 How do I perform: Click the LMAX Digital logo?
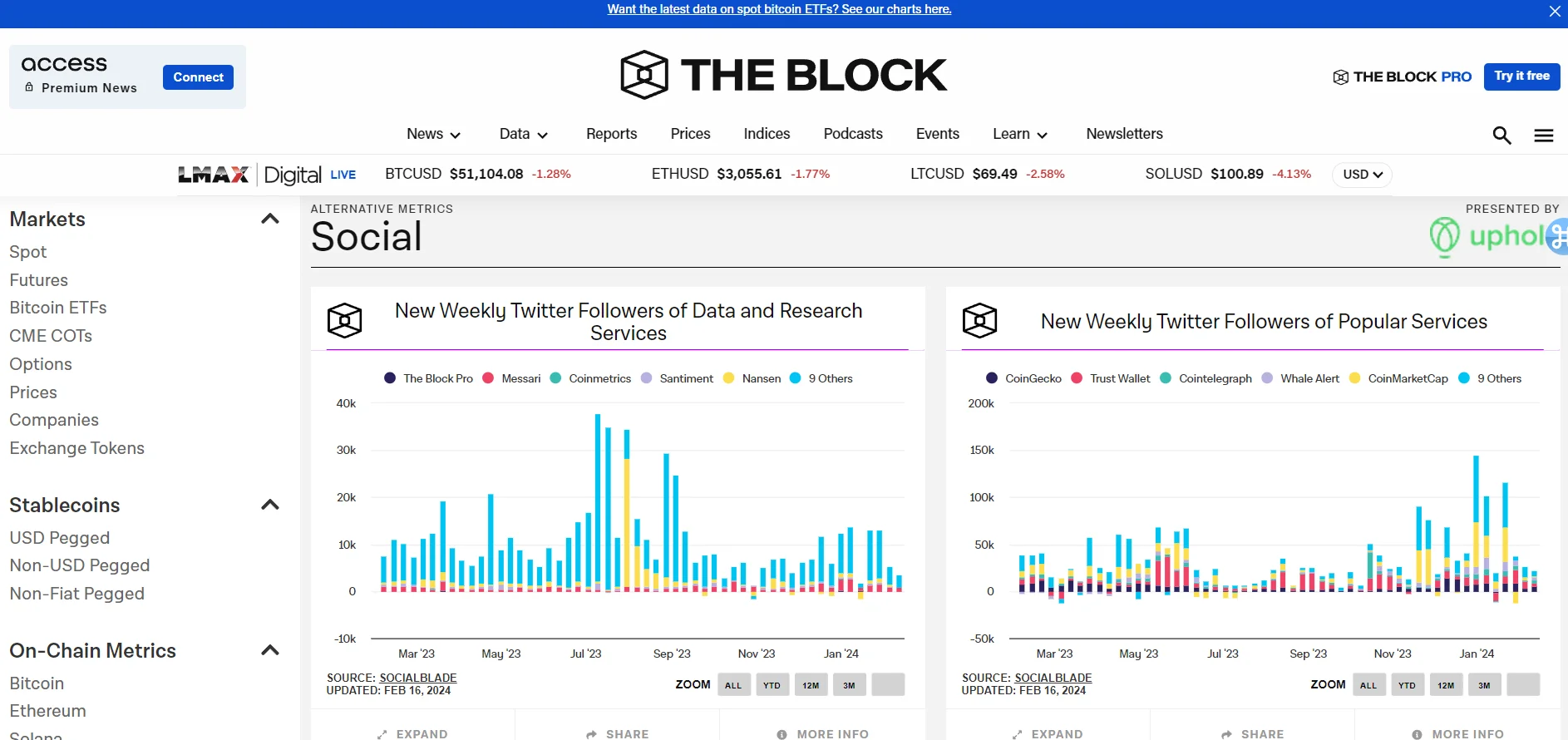tap(249, 175)
